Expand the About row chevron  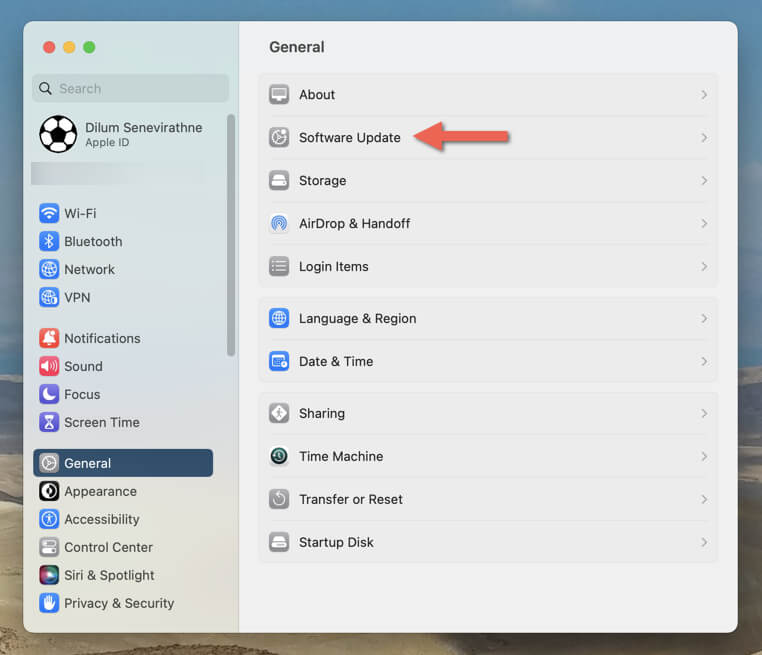coord(704,95)
